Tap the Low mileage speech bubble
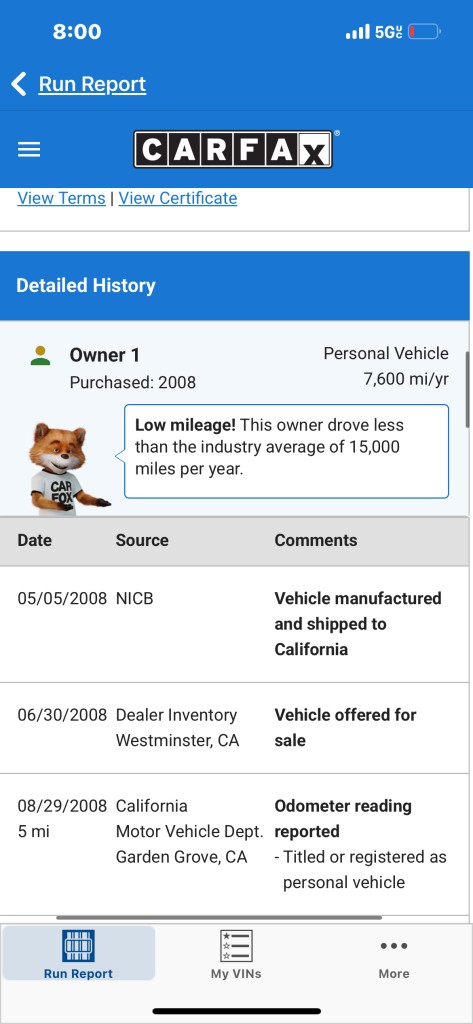Image resolution: width=473 pixels, height=1024 pixels. pyautogui.click(x=286, y=451)
